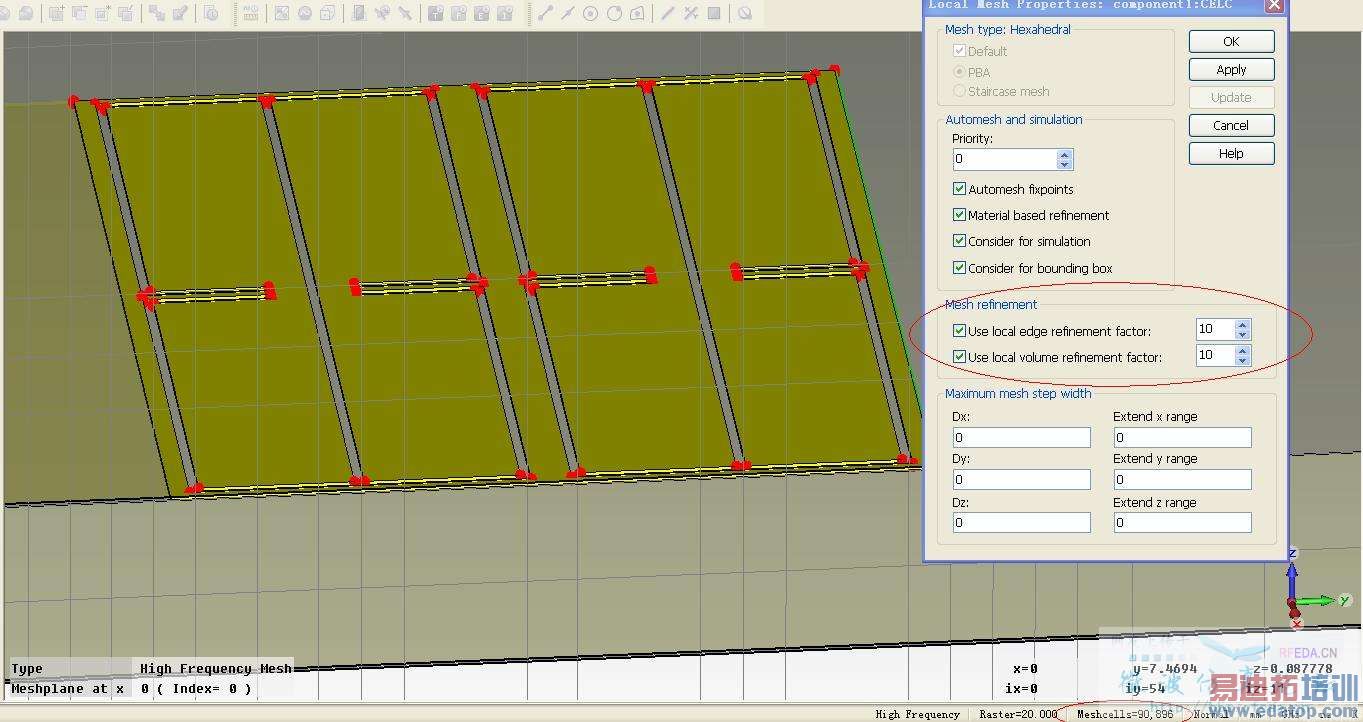This screenshot has width=1363, height=722.
Task: Click the Dx mesh step input field
Action: coord(1021,438)
